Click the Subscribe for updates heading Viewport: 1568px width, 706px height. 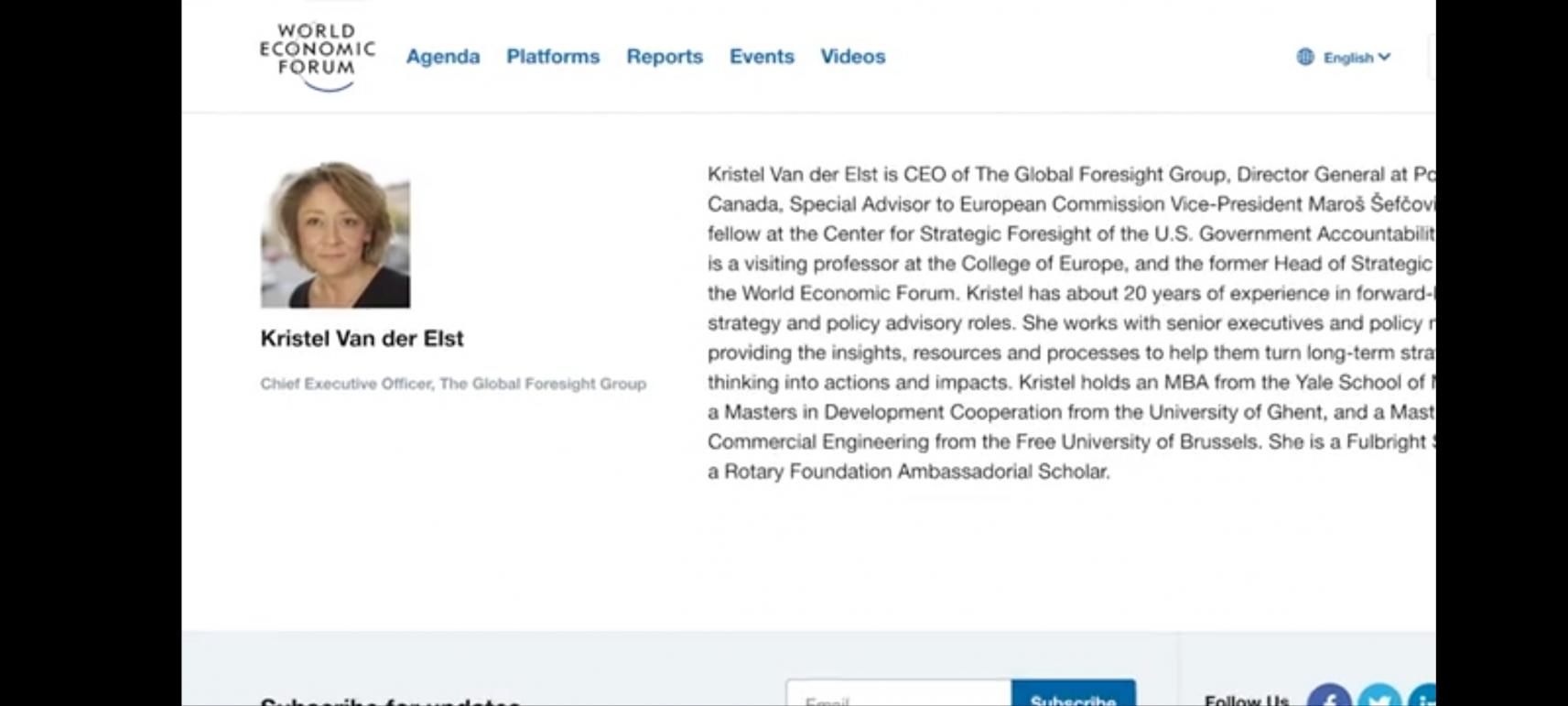click(391, 701)
